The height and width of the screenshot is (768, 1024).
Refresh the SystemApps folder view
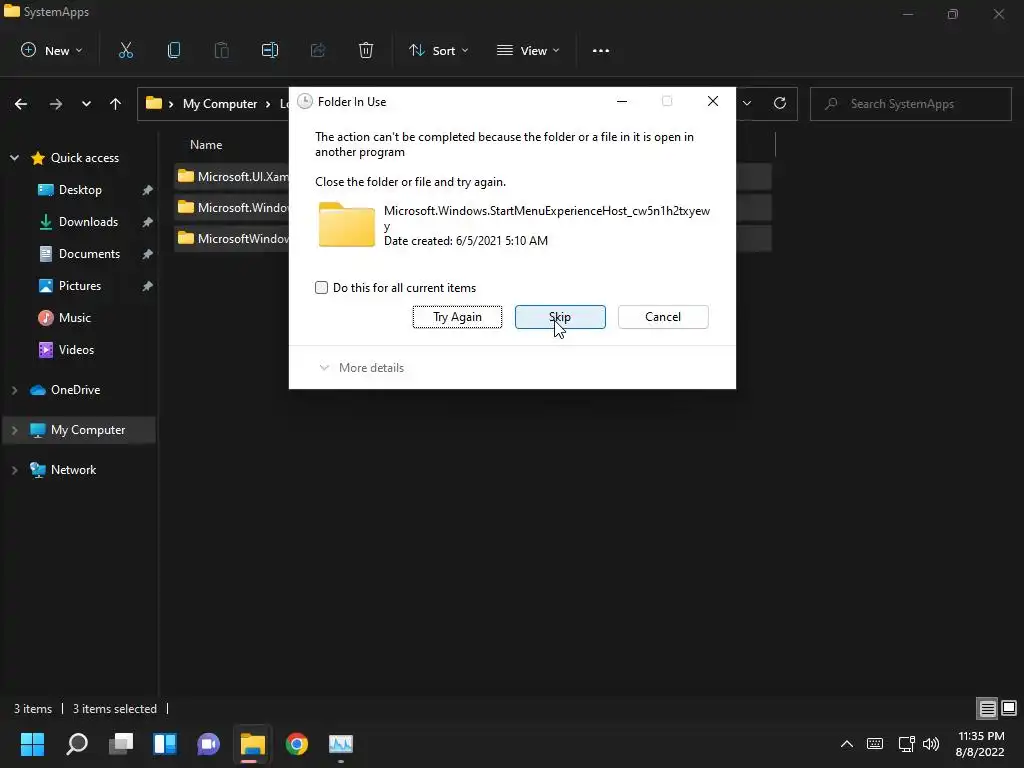click(780, 103)
